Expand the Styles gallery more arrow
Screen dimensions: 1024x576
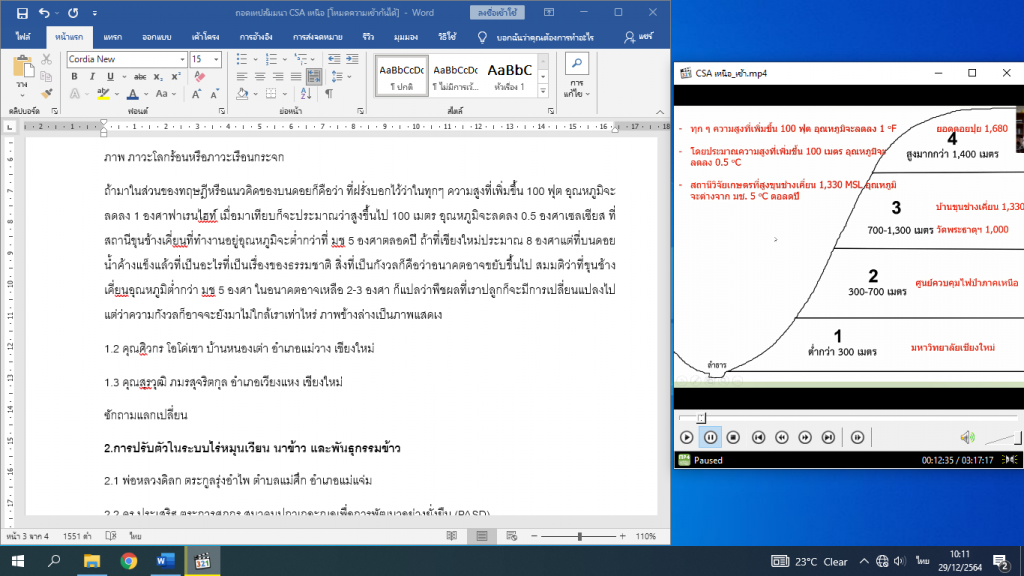(x=544, y=88)
